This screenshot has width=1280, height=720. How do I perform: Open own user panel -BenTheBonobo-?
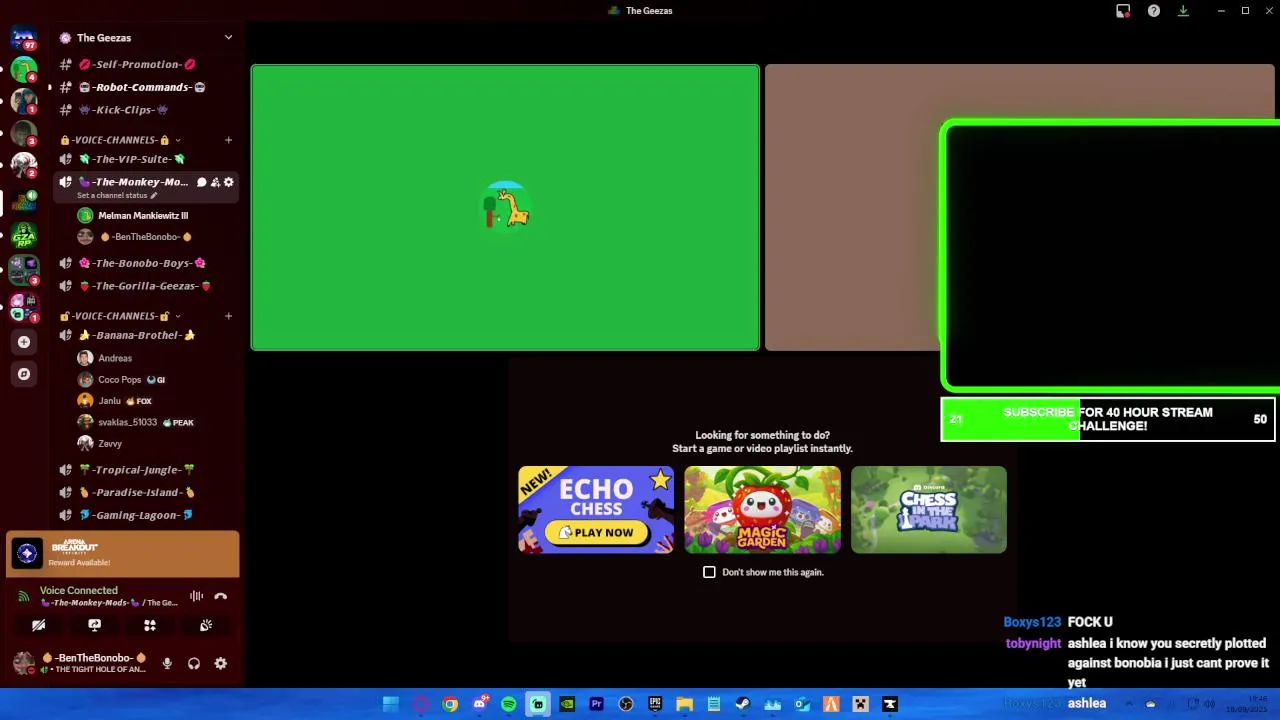[x=81, y=663]
